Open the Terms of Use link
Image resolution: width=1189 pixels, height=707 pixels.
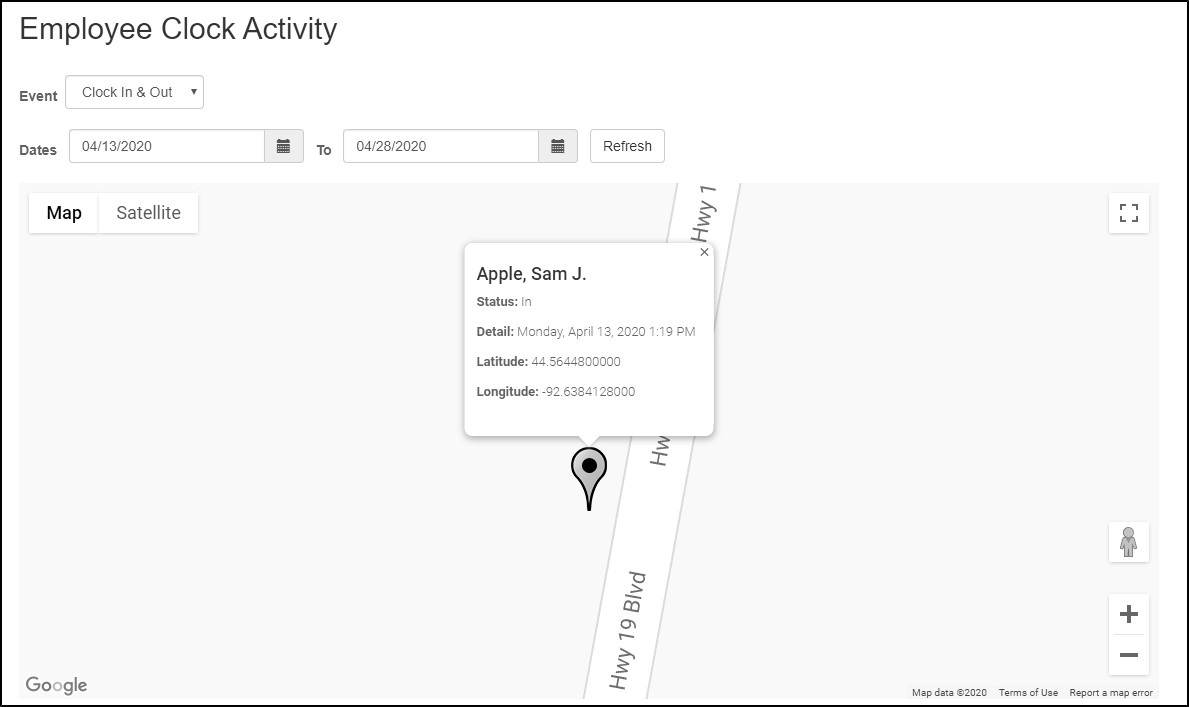click(x=1028, y=692)
